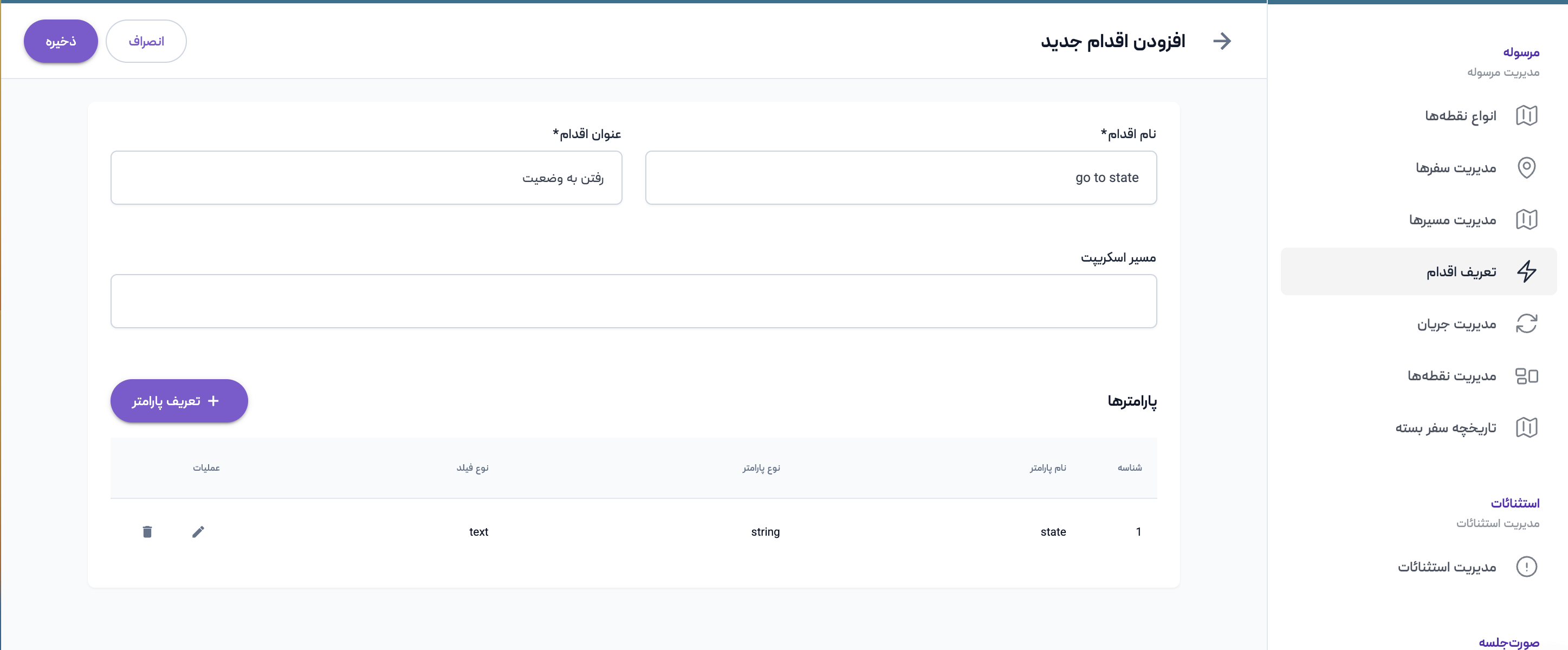The height and width of the screenshot is (650, 1568).
Task: Click the refresh arrows icon for مدیریت جریان
Action: [1526, 324]
